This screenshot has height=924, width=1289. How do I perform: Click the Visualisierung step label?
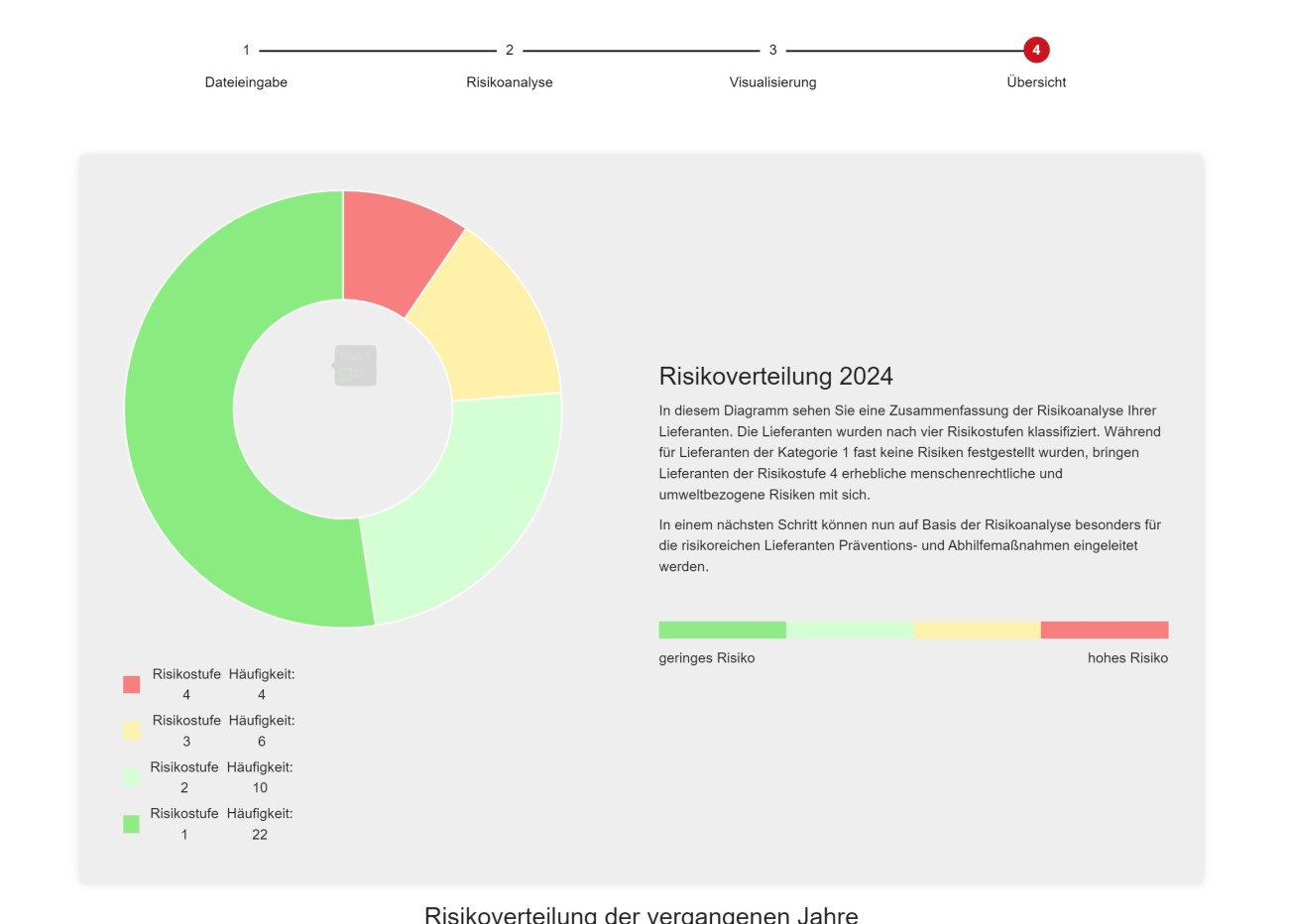coord(773,82)
